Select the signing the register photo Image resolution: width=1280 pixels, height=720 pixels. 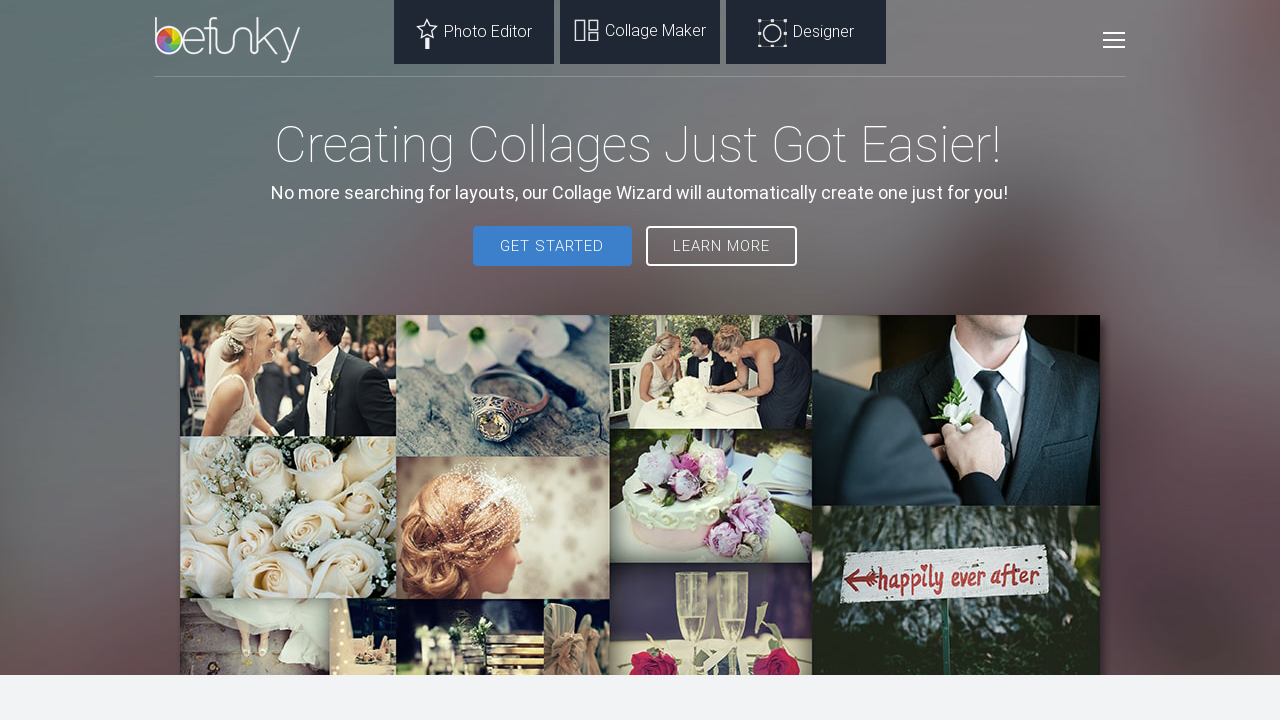[711, 372]
